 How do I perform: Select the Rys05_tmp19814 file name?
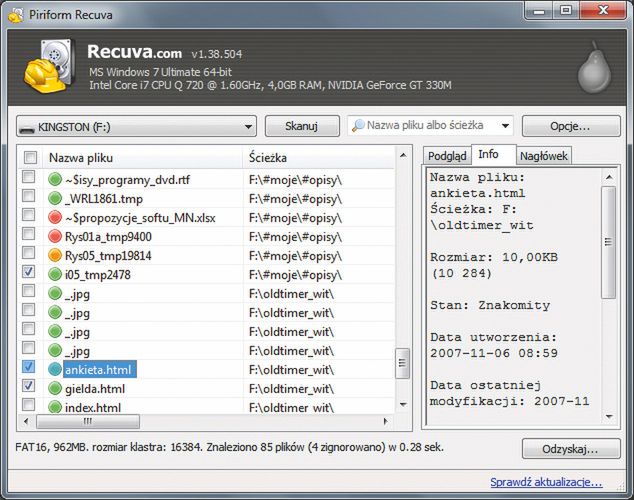(x=108, y=256)
